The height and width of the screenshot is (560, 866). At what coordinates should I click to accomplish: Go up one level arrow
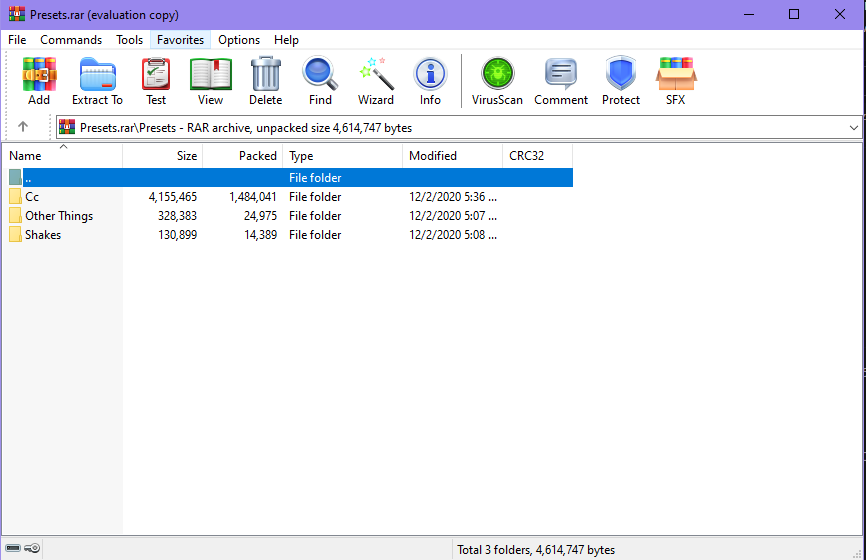[x=23, y=127]
